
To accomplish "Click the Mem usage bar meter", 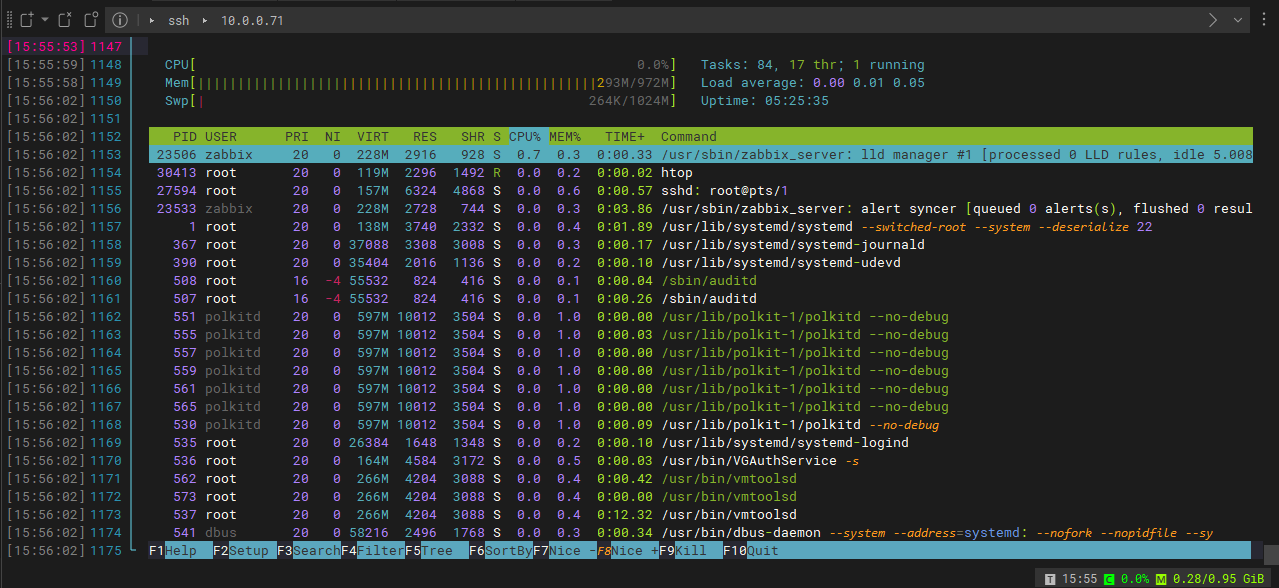I will click(421, 83).
